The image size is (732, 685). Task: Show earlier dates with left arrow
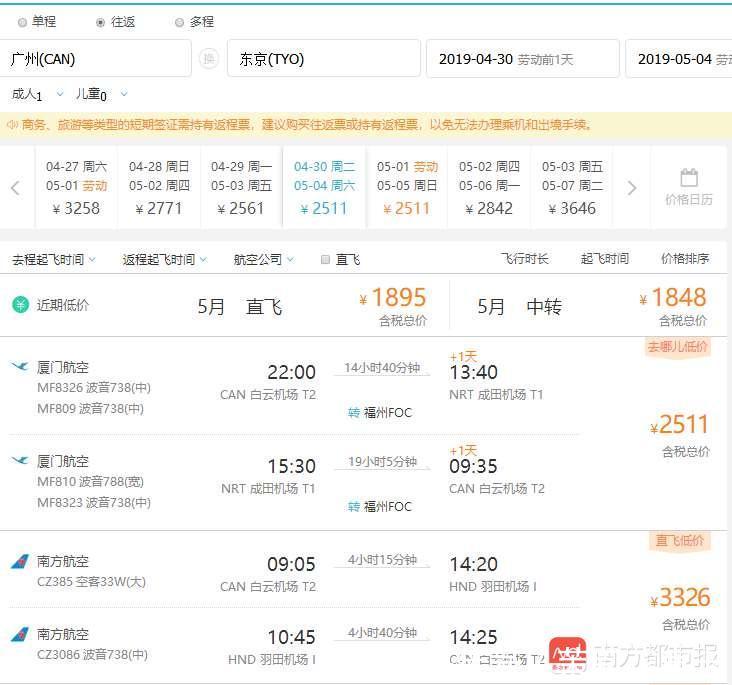[x=15, y=188]
